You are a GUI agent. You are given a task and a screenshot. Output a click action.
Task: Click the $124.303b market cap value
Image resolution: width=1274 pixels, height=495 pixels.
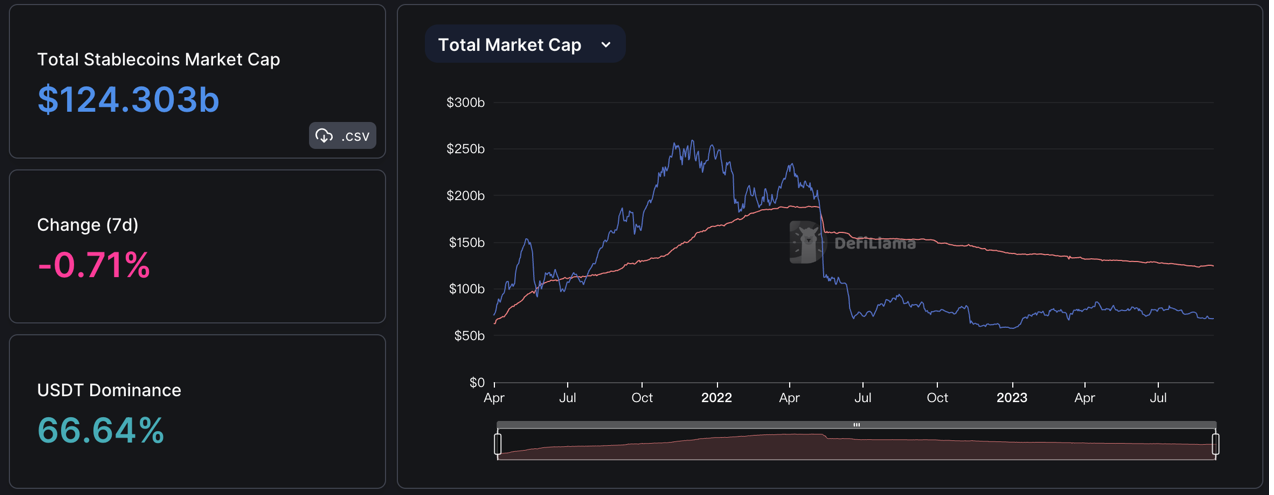[128, 99]
